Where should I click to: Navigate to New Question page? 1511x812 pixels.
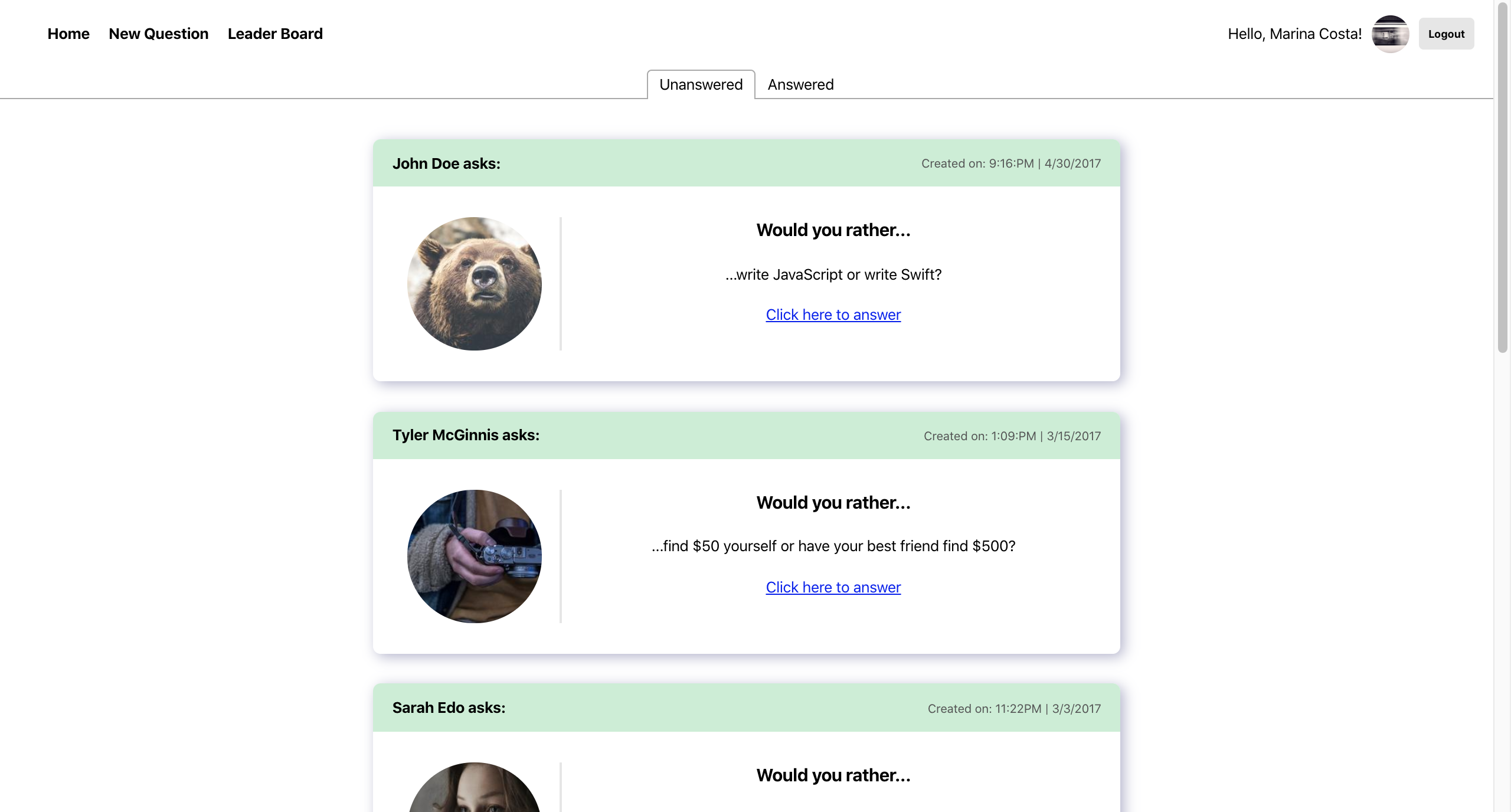click(158, 34)
